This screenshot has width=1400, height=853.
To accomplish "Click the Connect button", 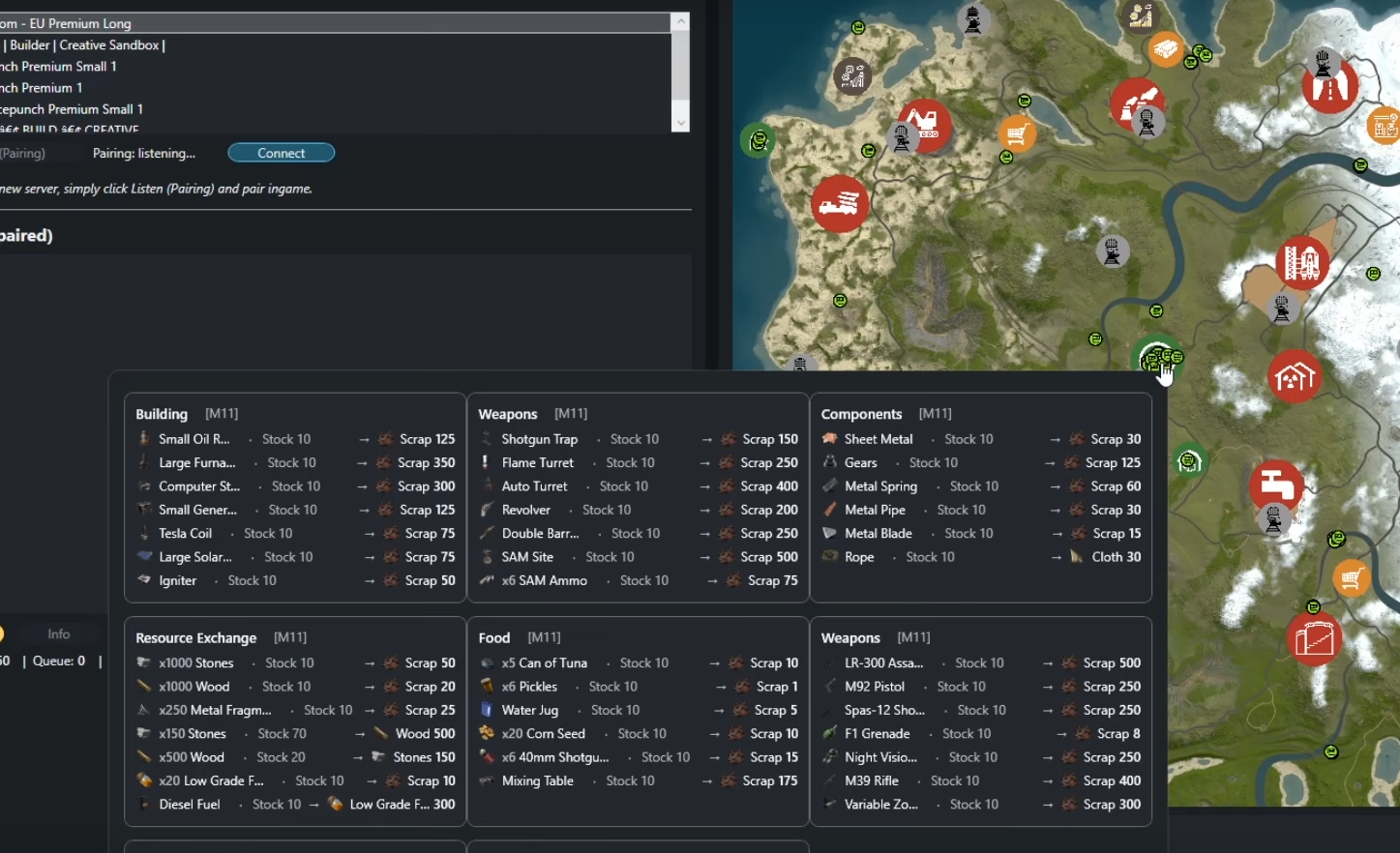I will pos(282,153).
